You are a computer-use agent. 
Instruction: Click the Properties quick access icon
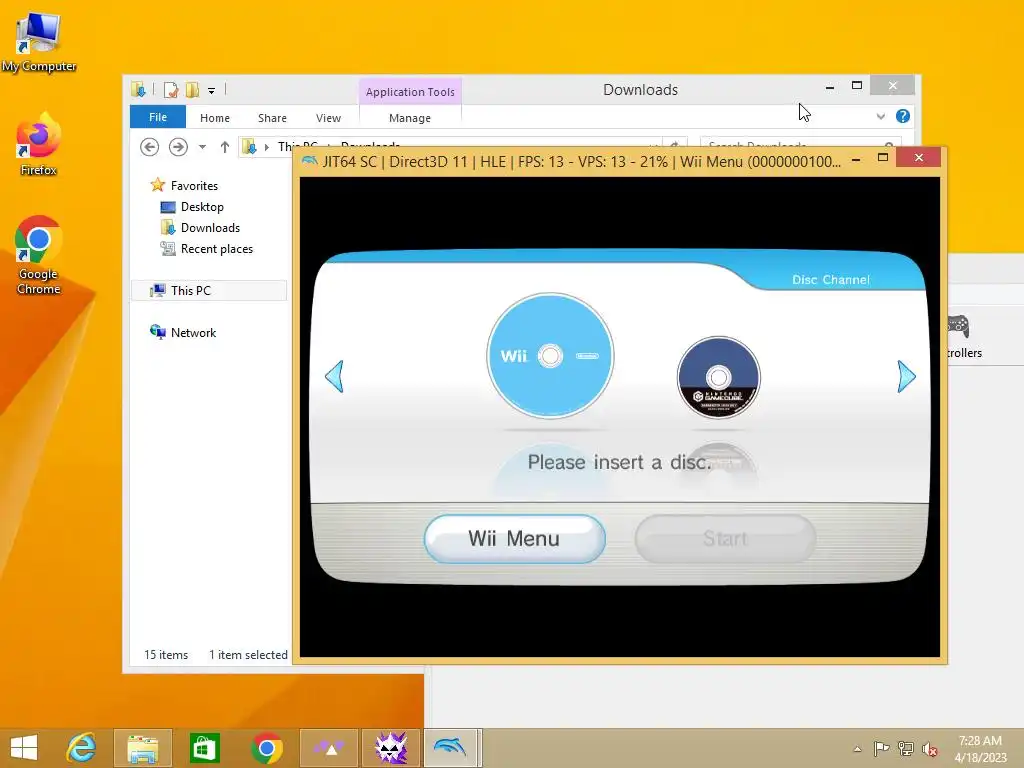(x=171, y=90)
